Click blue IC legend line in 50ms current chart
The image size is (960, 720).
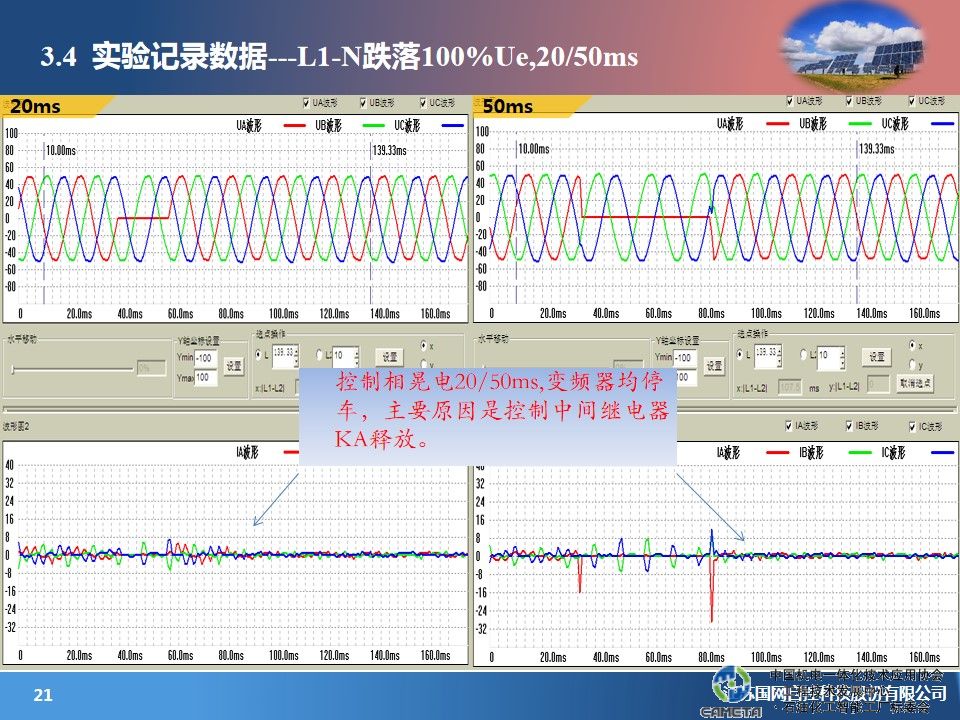coord(942,452)
